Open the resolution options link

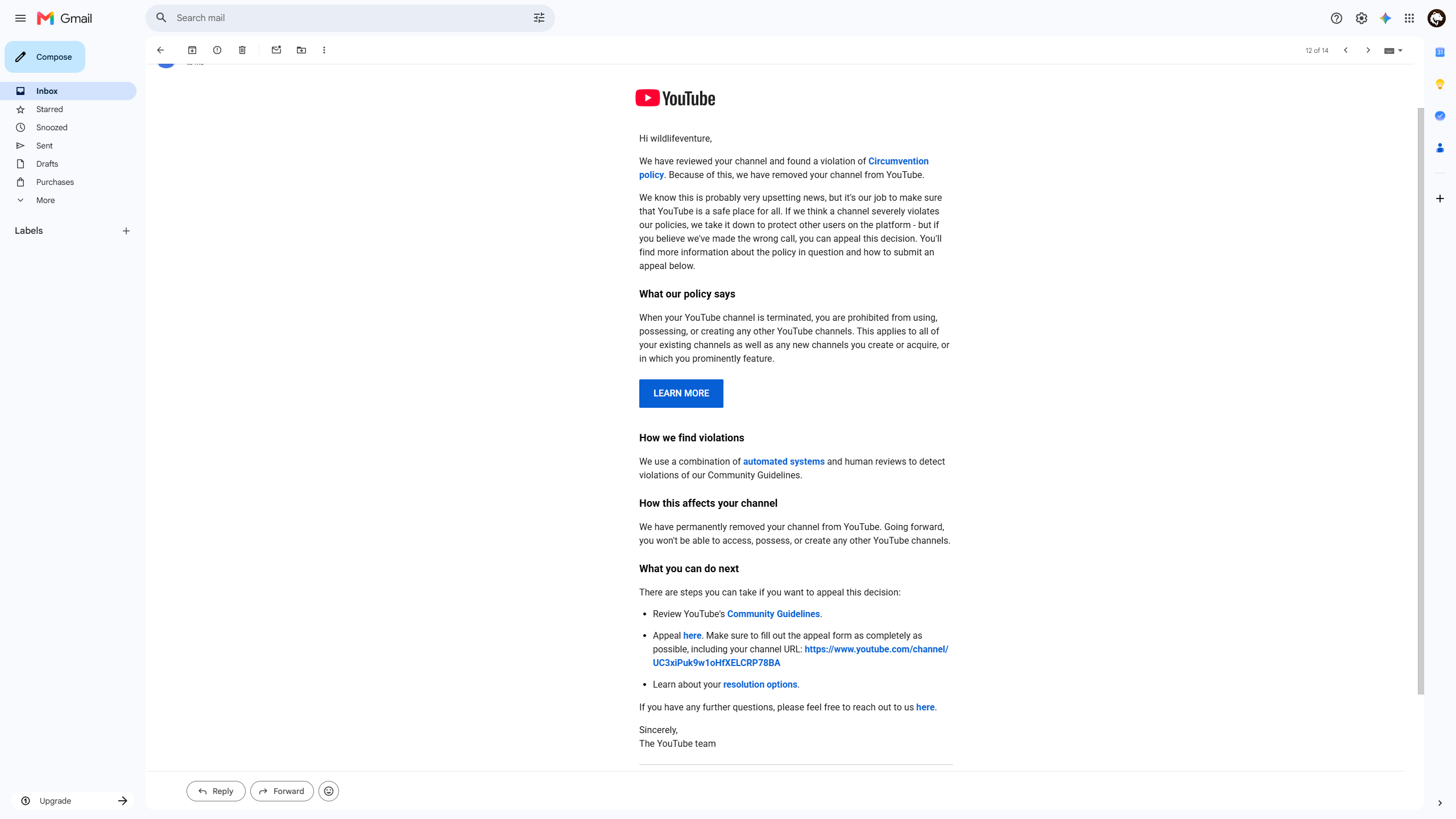tap(760, 685)
